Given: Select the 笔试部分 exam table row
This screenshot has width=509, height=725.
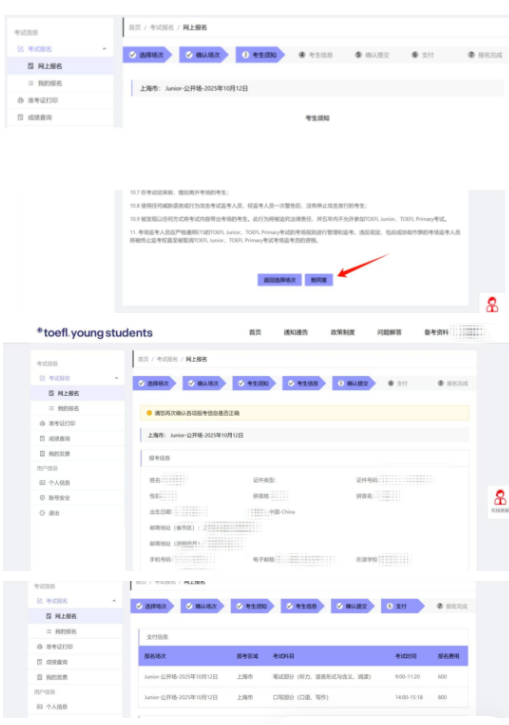Looking at the screenshot, I should (x=303, y=676).
